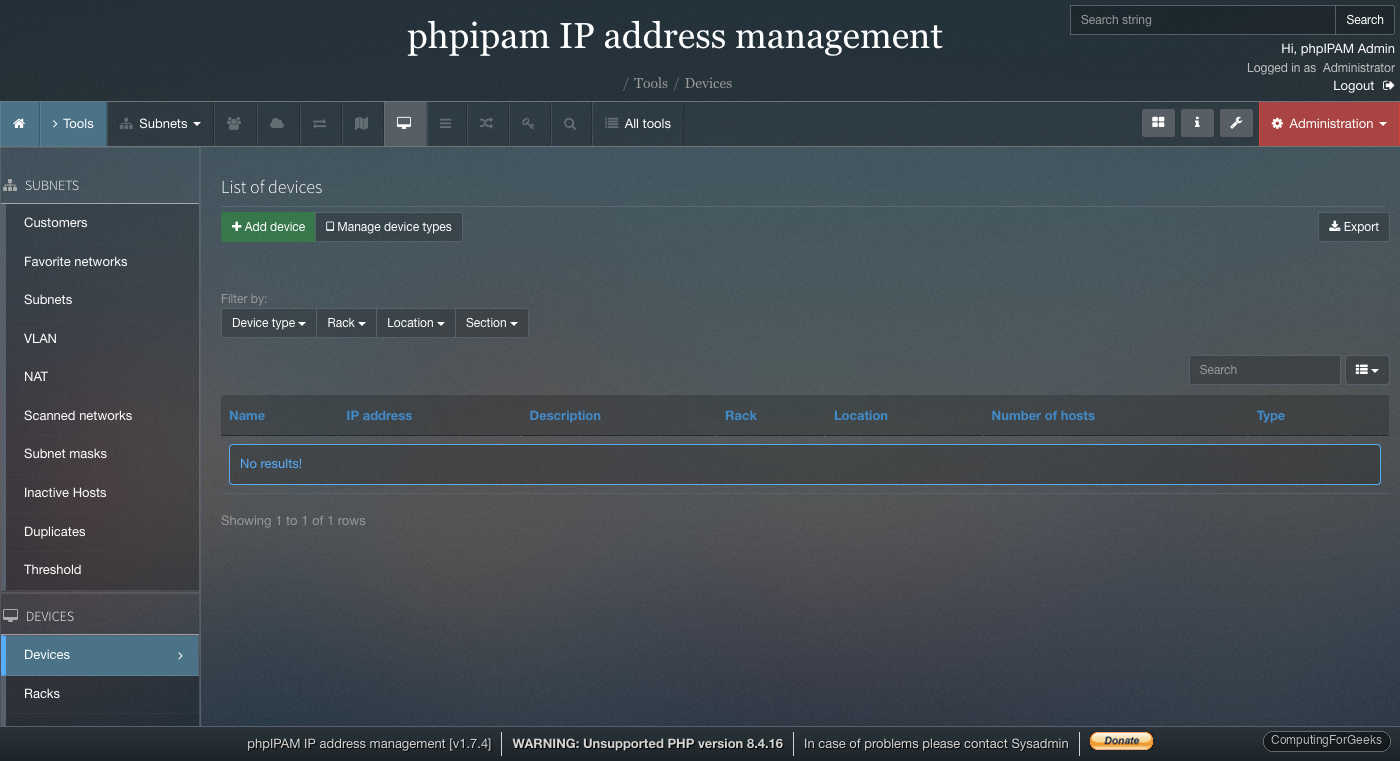
Task: Open the Location filter dropdown
Action: (x=415, y=322)
